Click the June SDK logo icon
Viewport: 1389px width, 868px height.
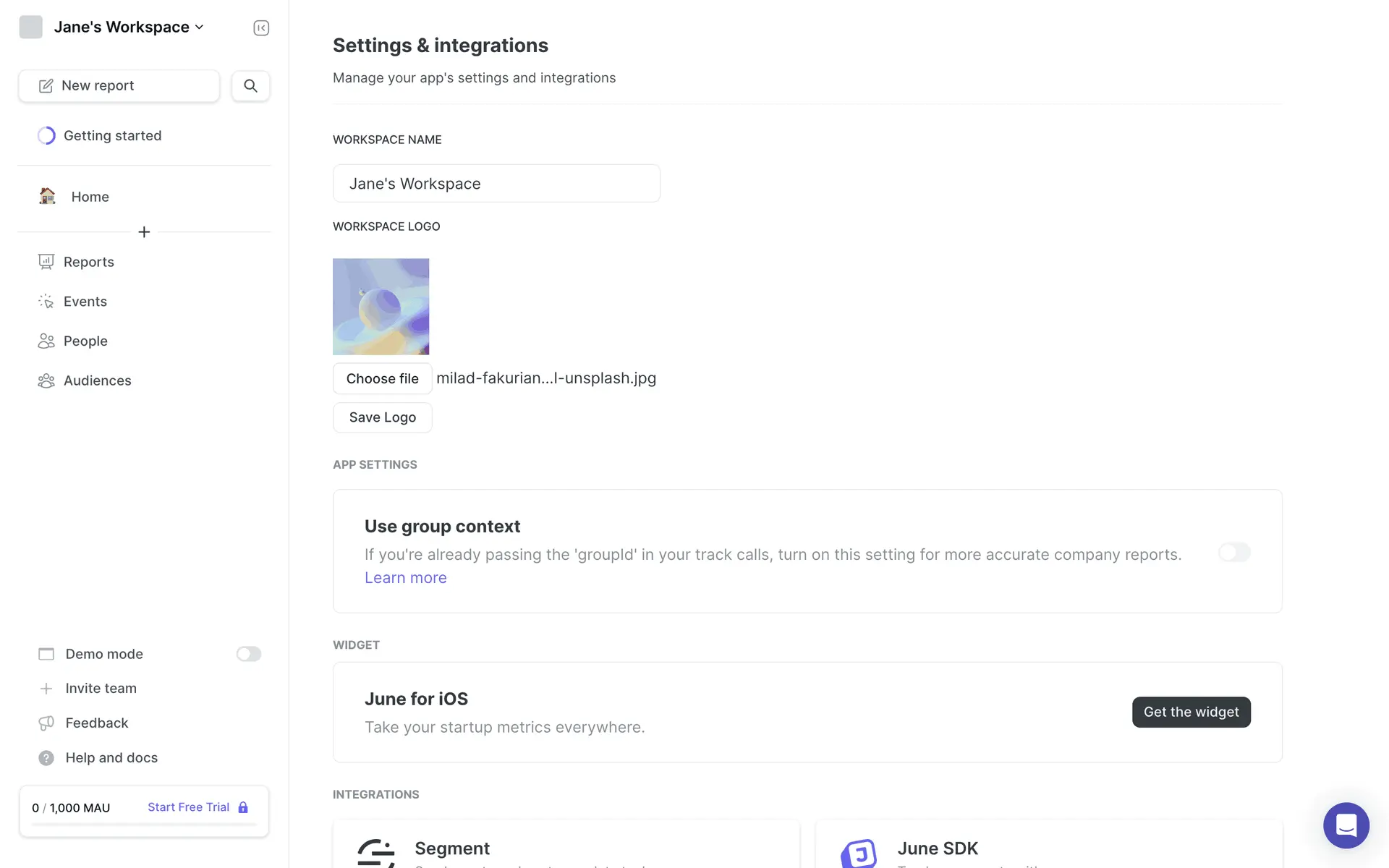click(859, 854)
